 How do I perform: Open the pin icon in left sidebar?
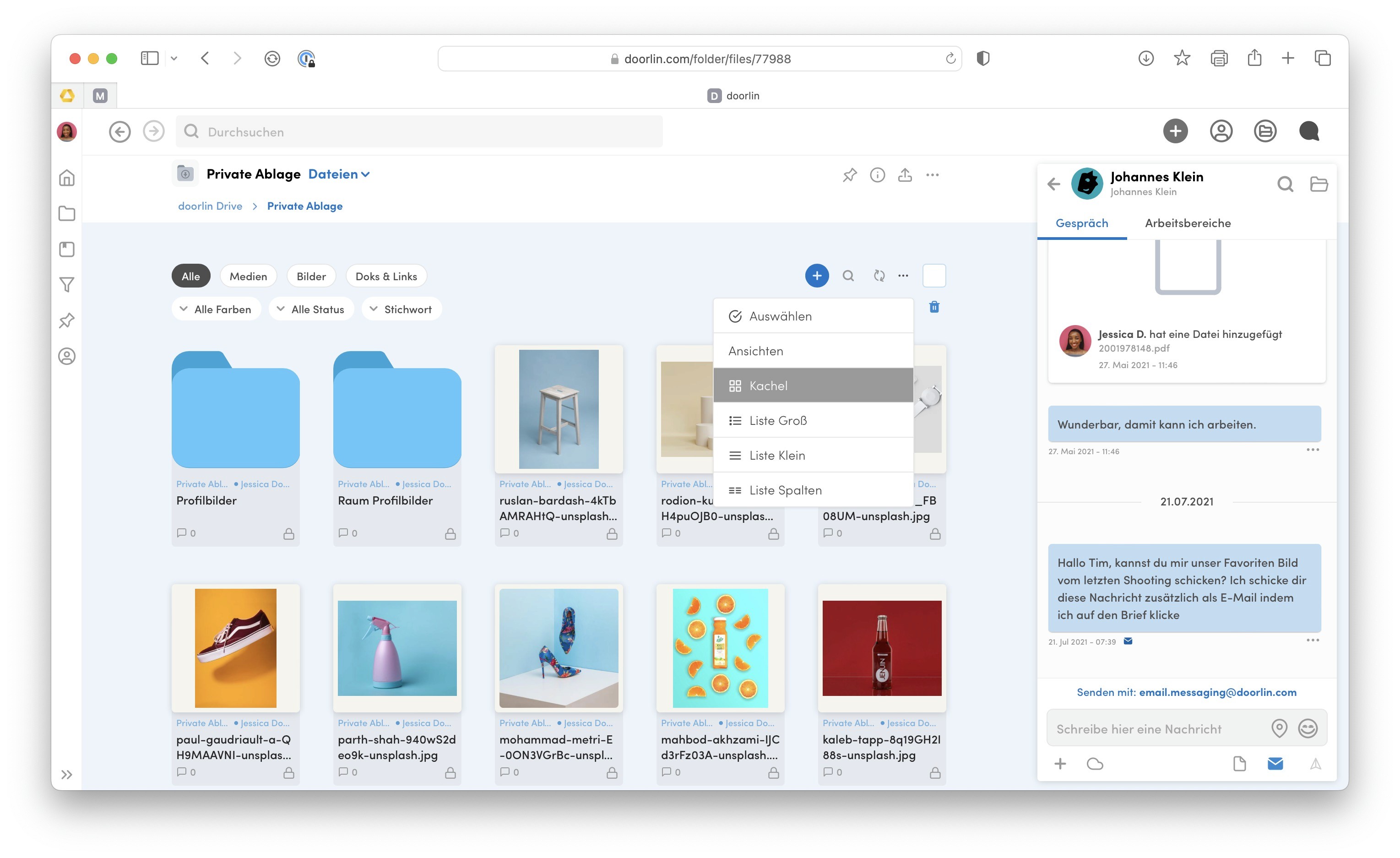click(x=66, y=320)
